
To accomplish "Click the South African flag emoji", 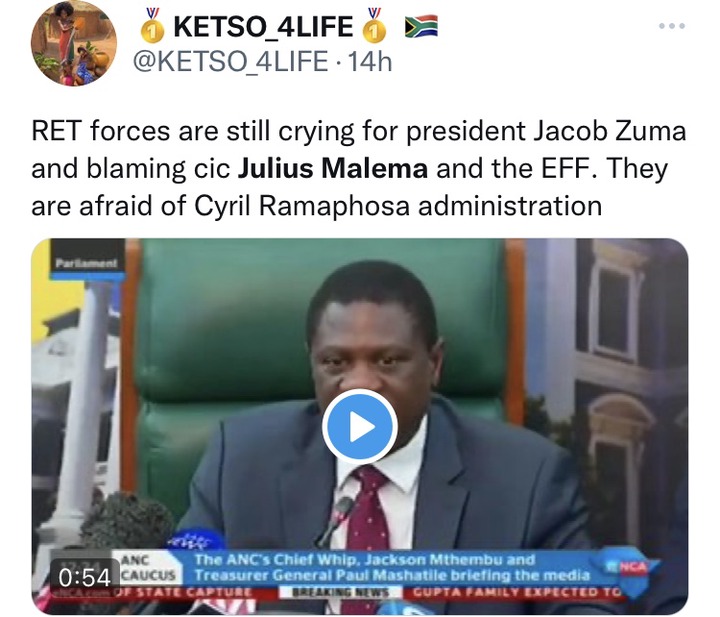I will (421, 26).
